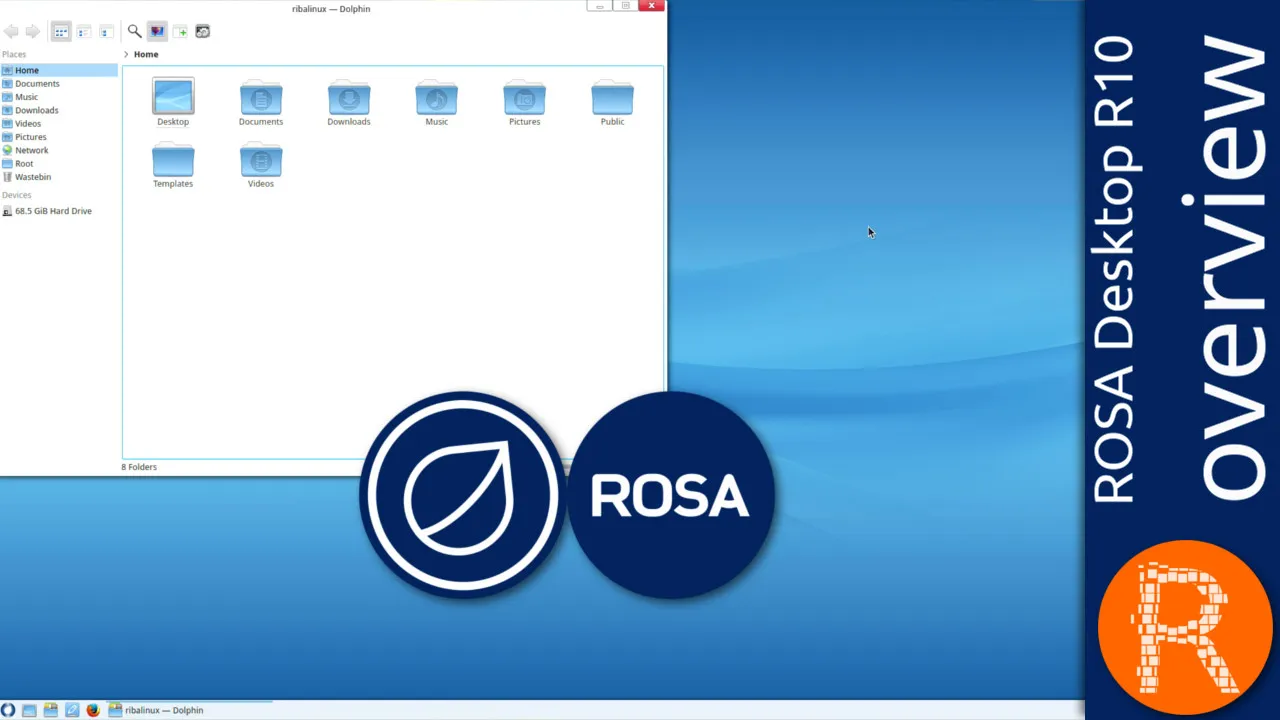Toggle the Preview thumbnails button
The width and height of the screenshot is (1280, 720).
[x=157, y=32]
